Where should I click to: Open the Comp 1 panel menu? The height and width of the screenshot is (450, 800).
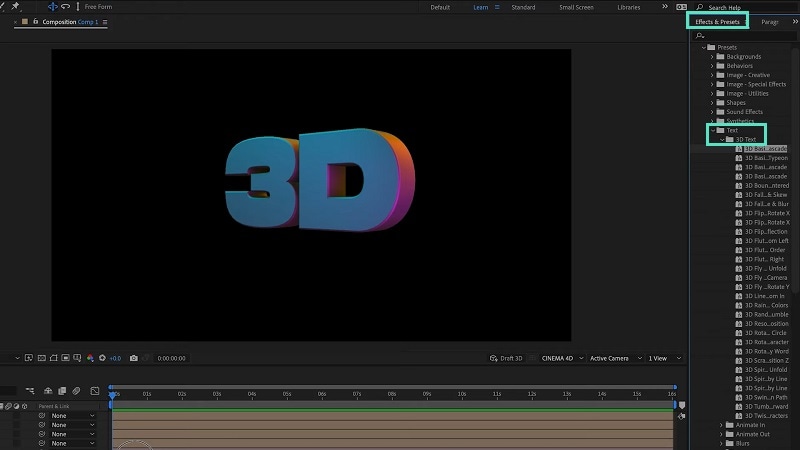105,22
